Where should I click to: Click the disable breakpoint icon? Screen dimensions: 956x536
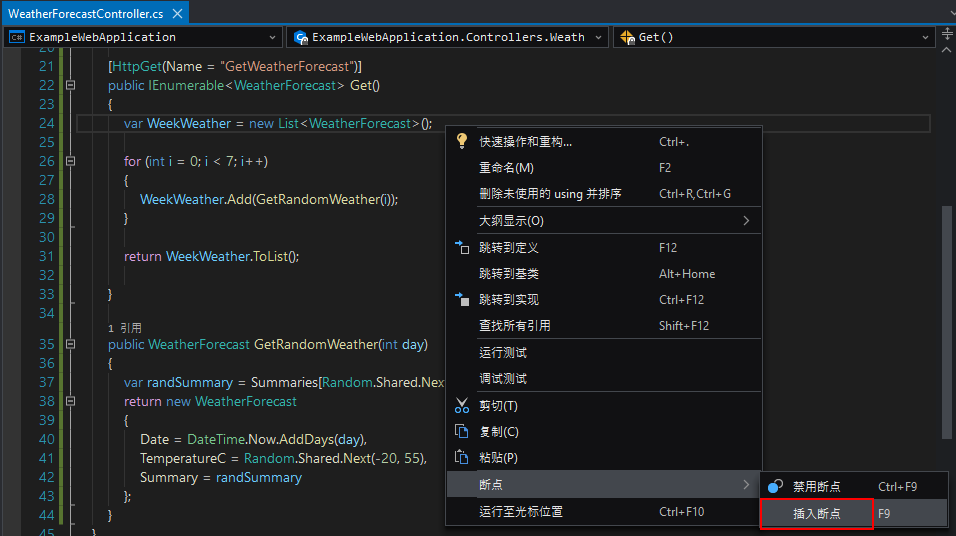(775, 486)
